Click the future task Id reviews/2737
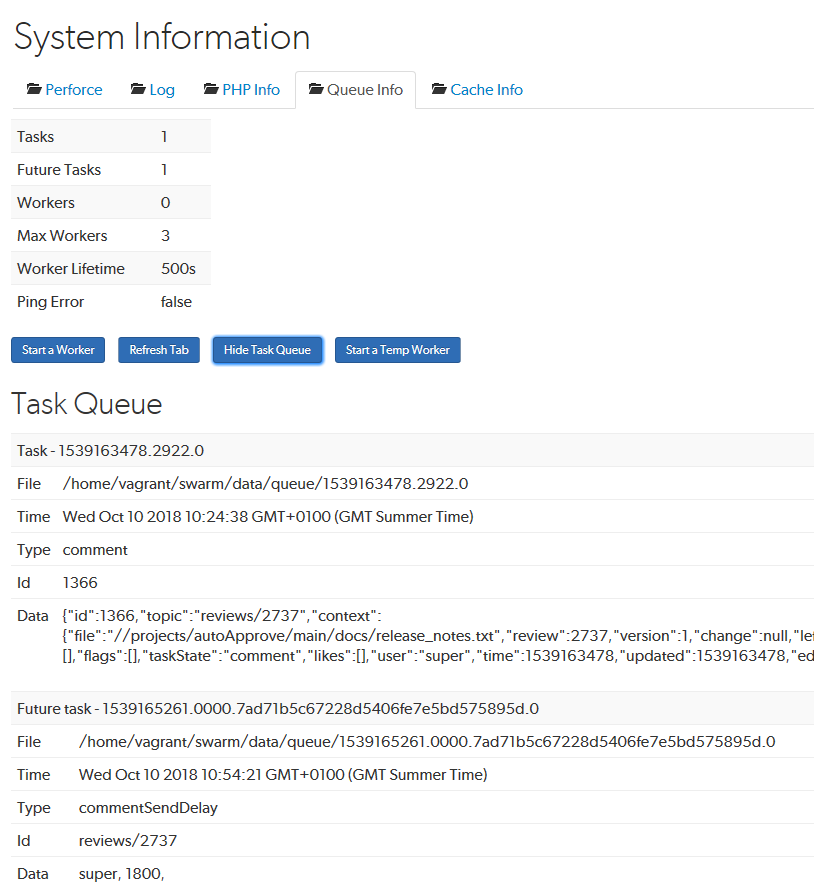814x892 pixels. click(x=127, y=841)
